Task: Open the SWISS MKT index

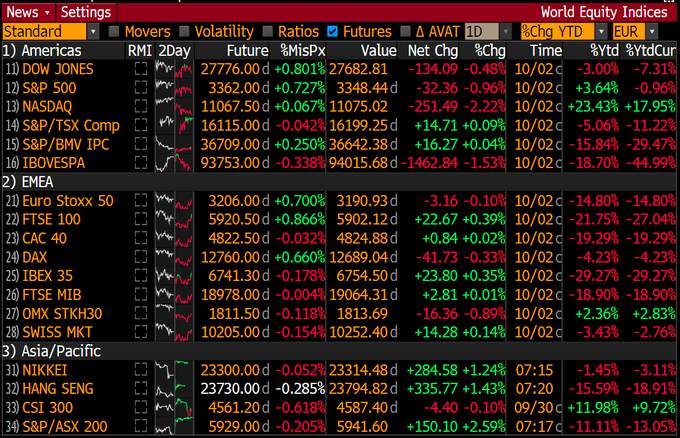Action: [x=57, y=332]
